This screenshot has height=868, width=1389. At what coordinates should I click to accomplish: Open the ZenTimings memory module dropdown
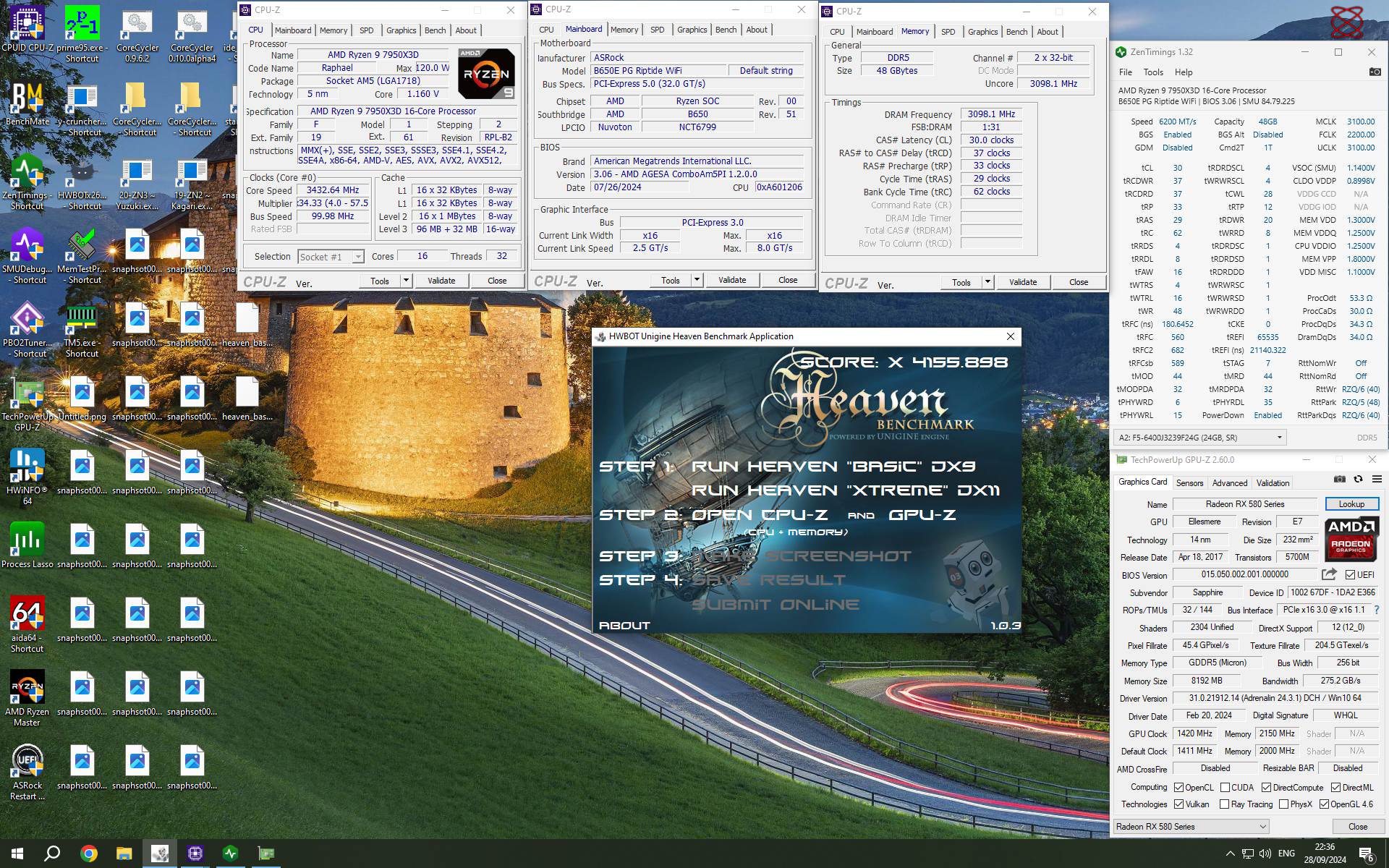(x=1199, y=438)
